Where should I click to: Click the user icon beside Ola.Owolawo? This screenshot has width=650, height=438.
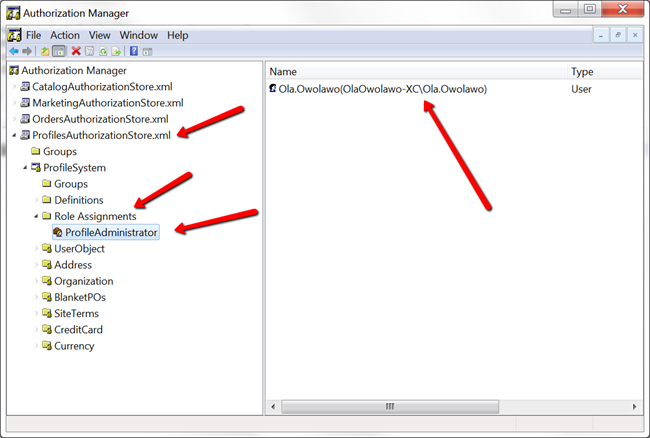(273, 88)
